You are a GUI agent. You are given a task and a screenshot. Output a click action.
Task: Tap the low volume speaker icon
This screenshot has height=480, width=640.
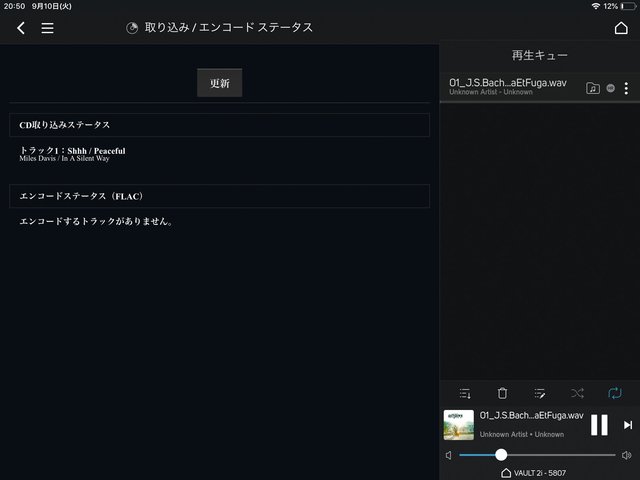448,455
